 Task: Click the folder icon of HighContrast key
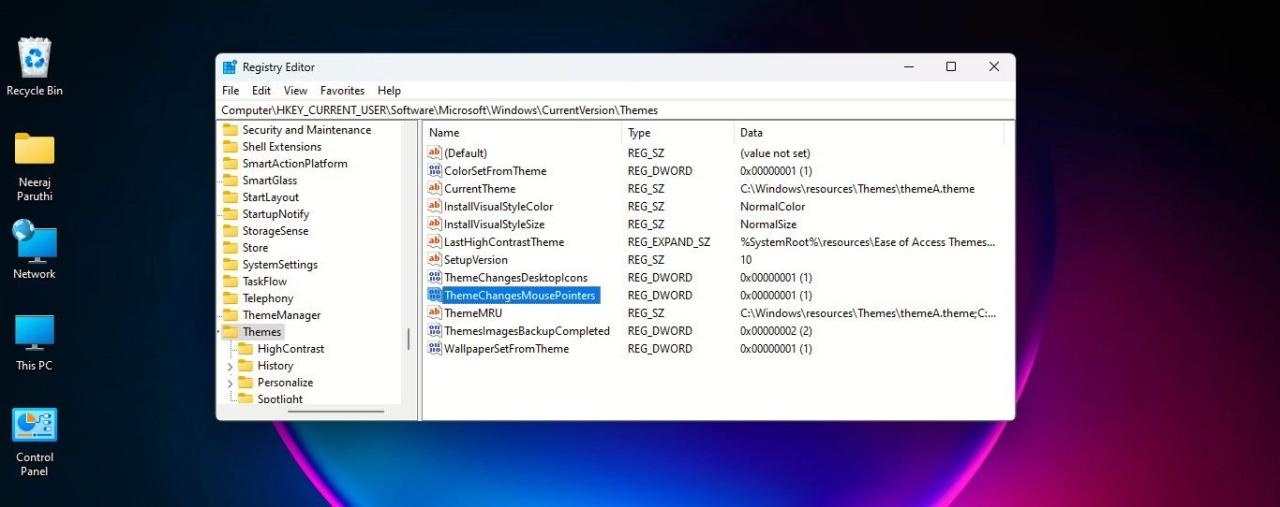245,349
